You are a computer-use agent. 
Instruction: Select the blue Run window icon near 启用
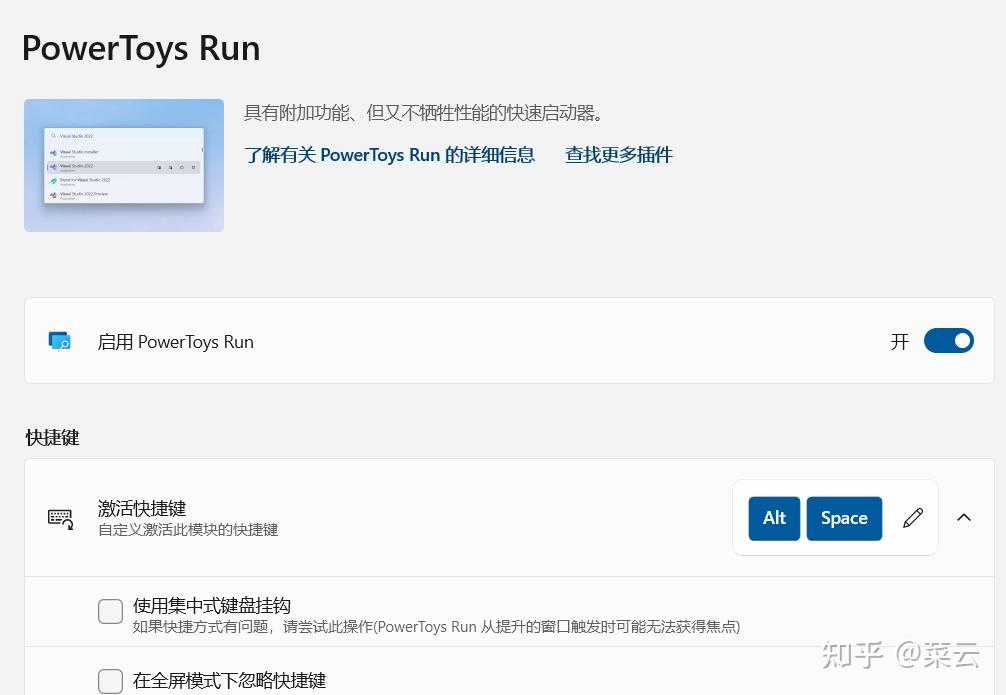pos(59,341)
